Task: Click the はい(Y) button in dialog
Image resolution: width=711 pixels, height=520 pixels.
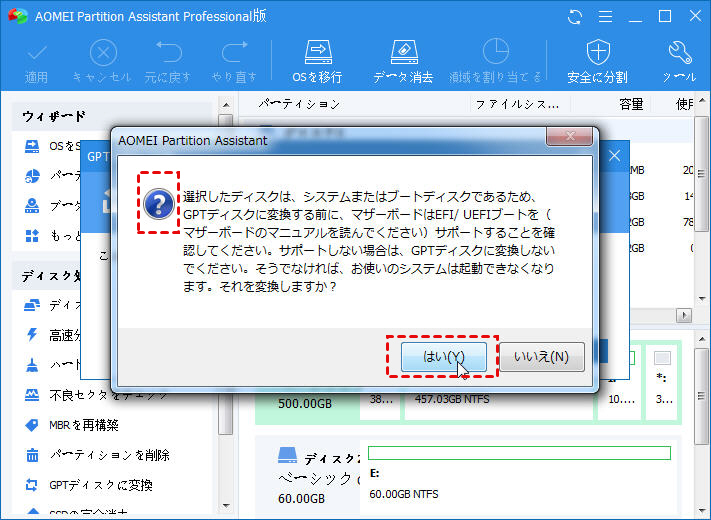Action: pyautogui.click(x=443, y=357)
